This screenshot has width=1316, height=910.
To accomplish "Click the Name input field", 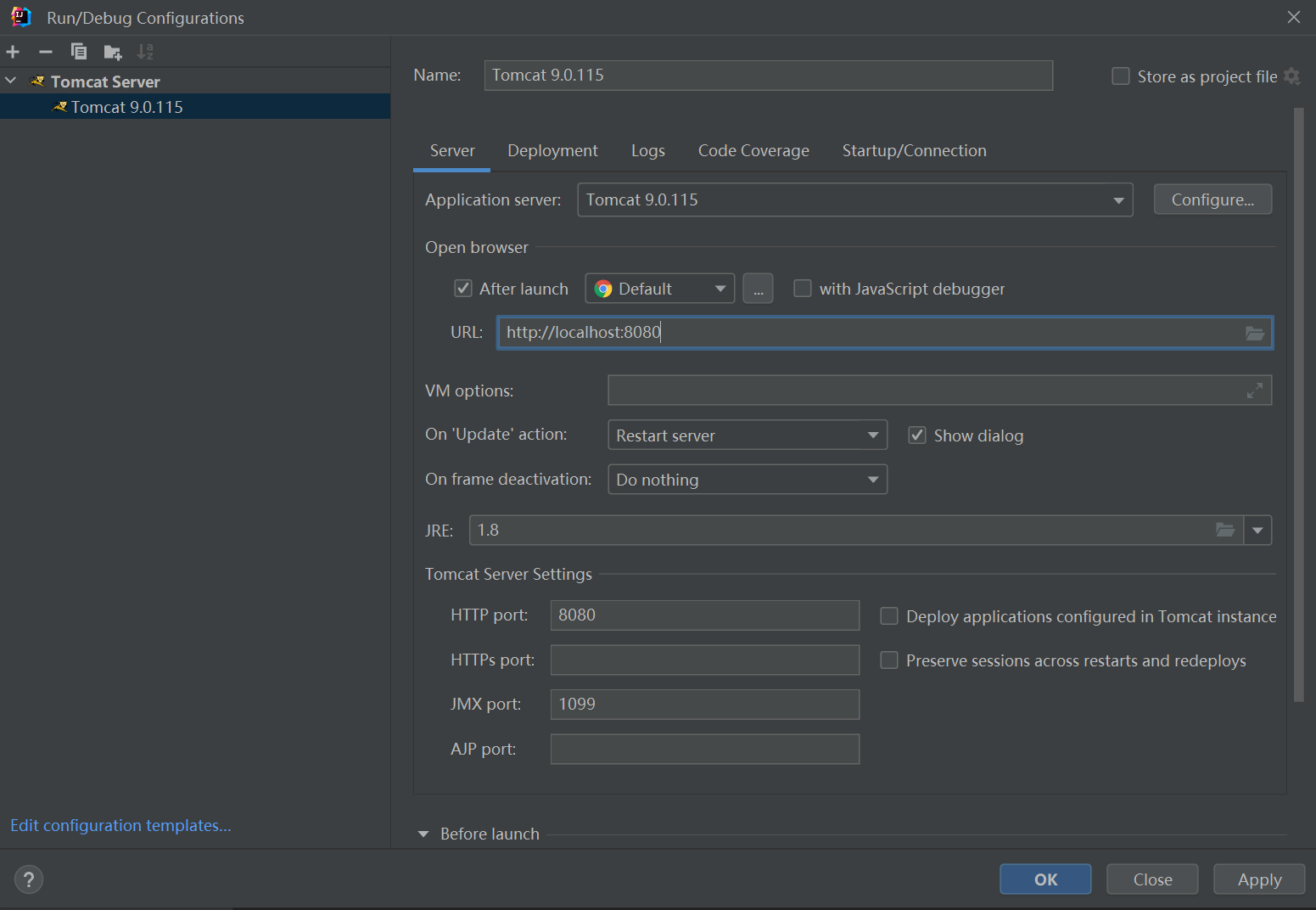I will [769, 75].
